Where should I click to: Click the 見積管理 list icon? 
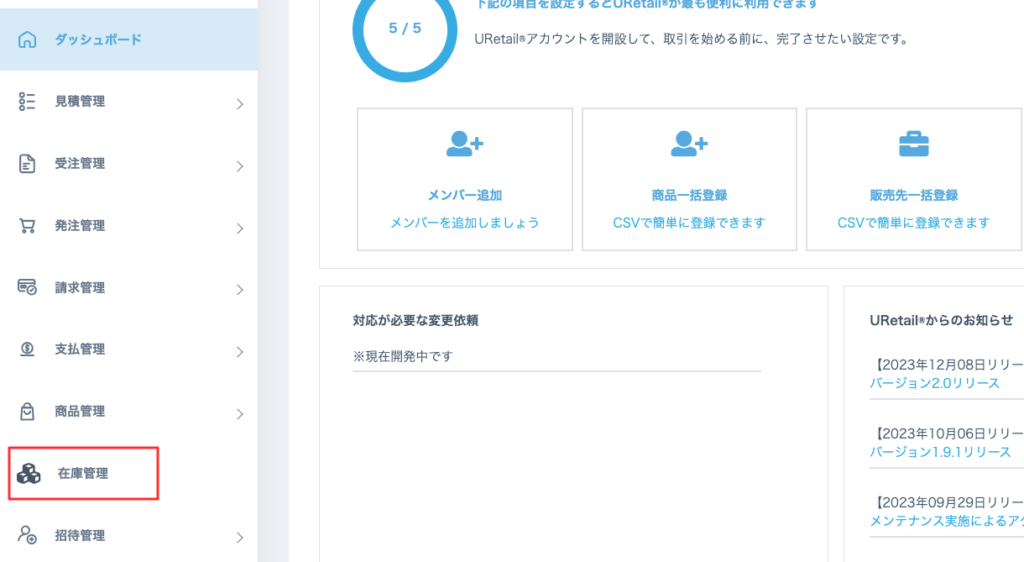pos(28,102)
